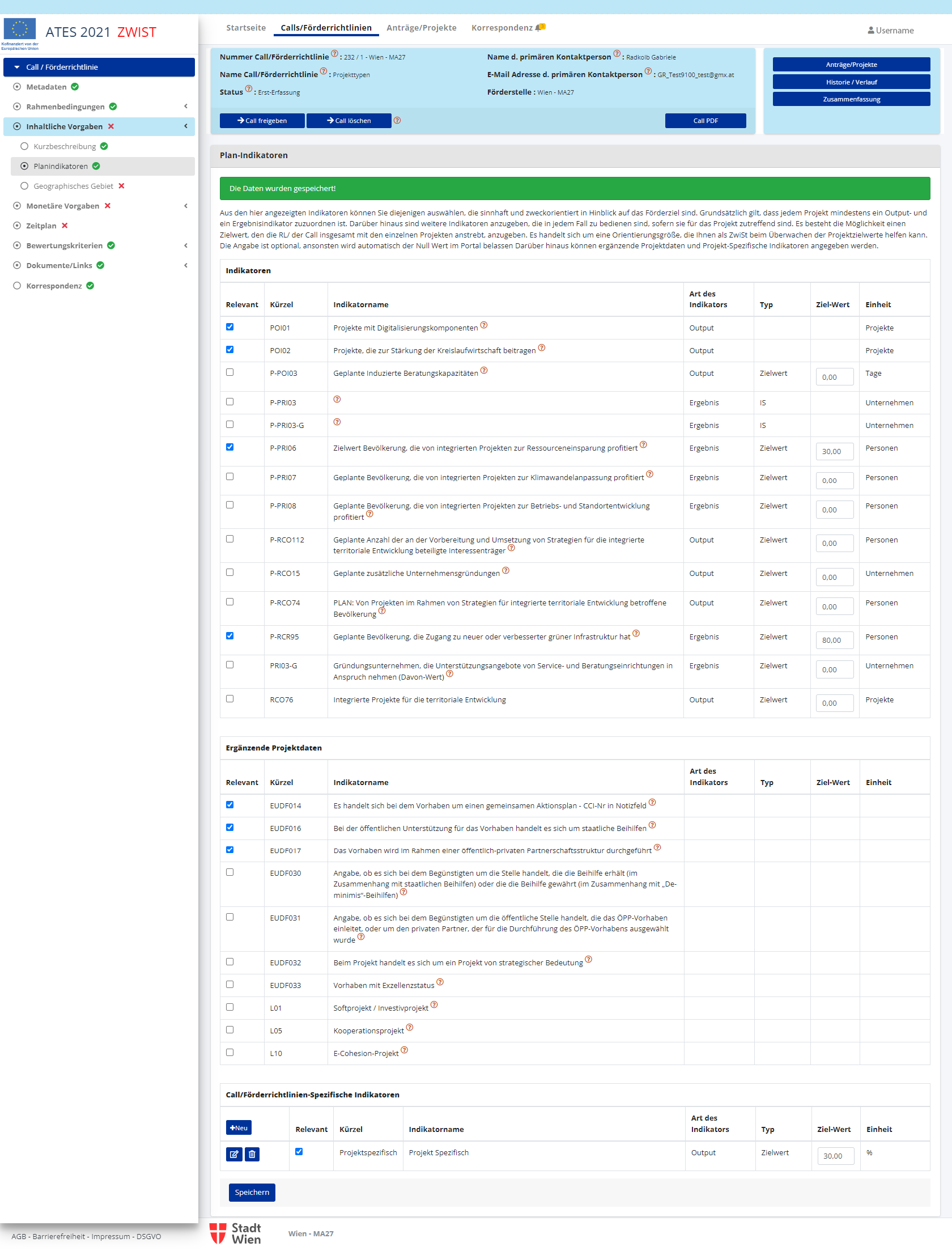Click the Username user icon

click(870, 31)
